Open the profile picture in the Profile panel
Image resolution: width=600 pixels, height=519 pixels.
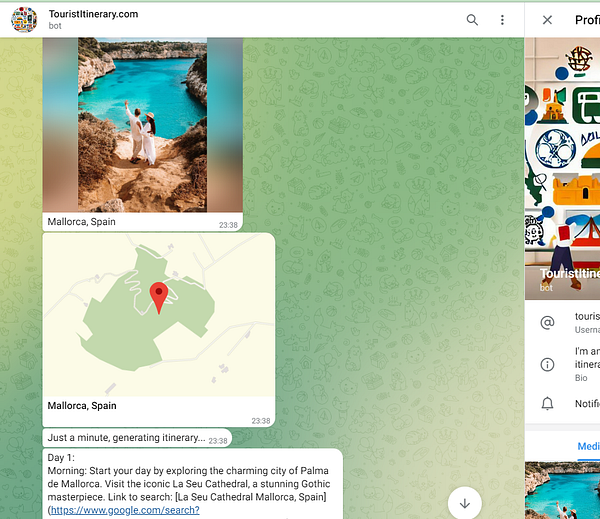coord(562,168)
